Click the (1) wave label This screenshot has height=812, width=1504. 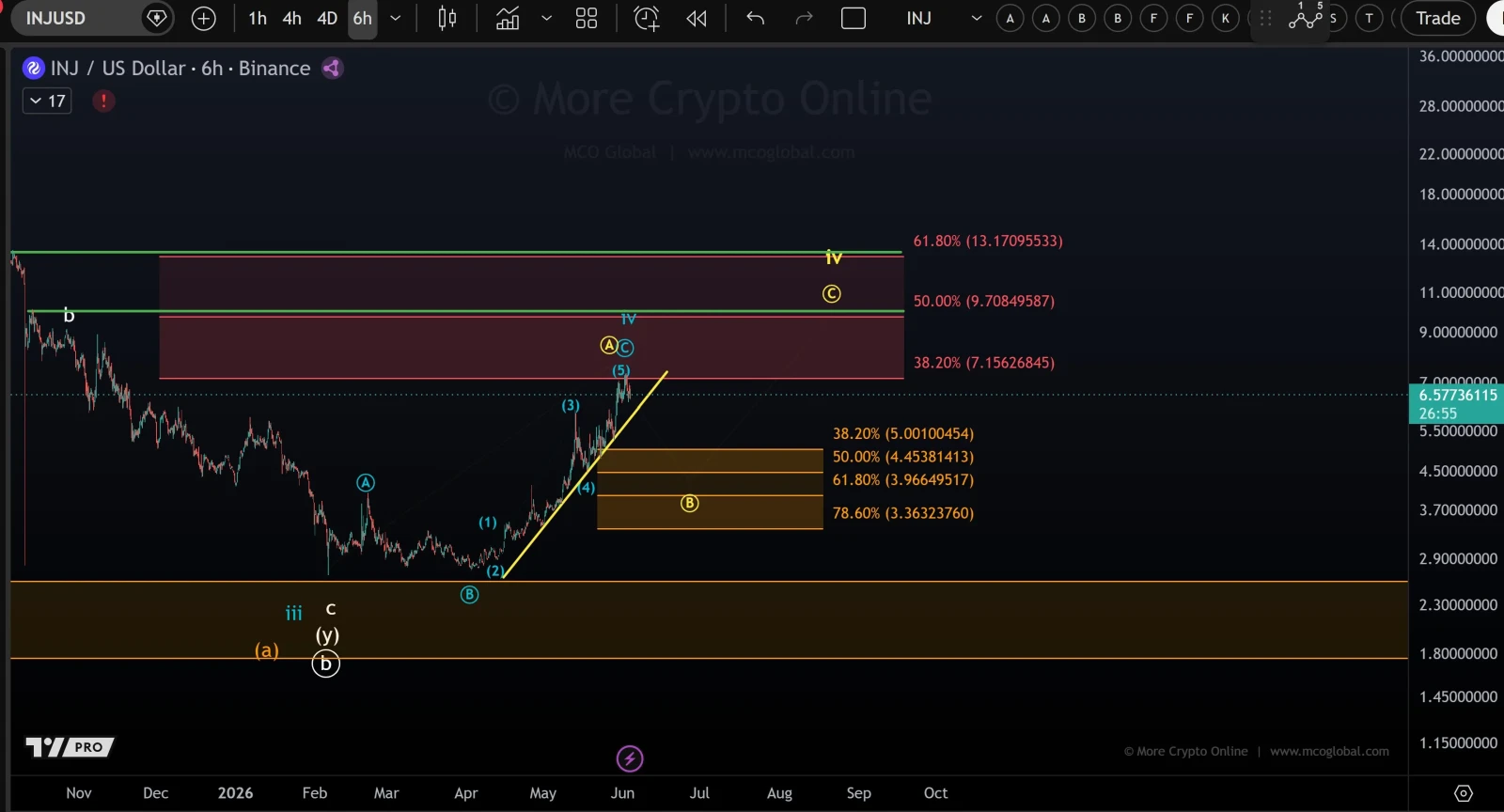[488, 522]
